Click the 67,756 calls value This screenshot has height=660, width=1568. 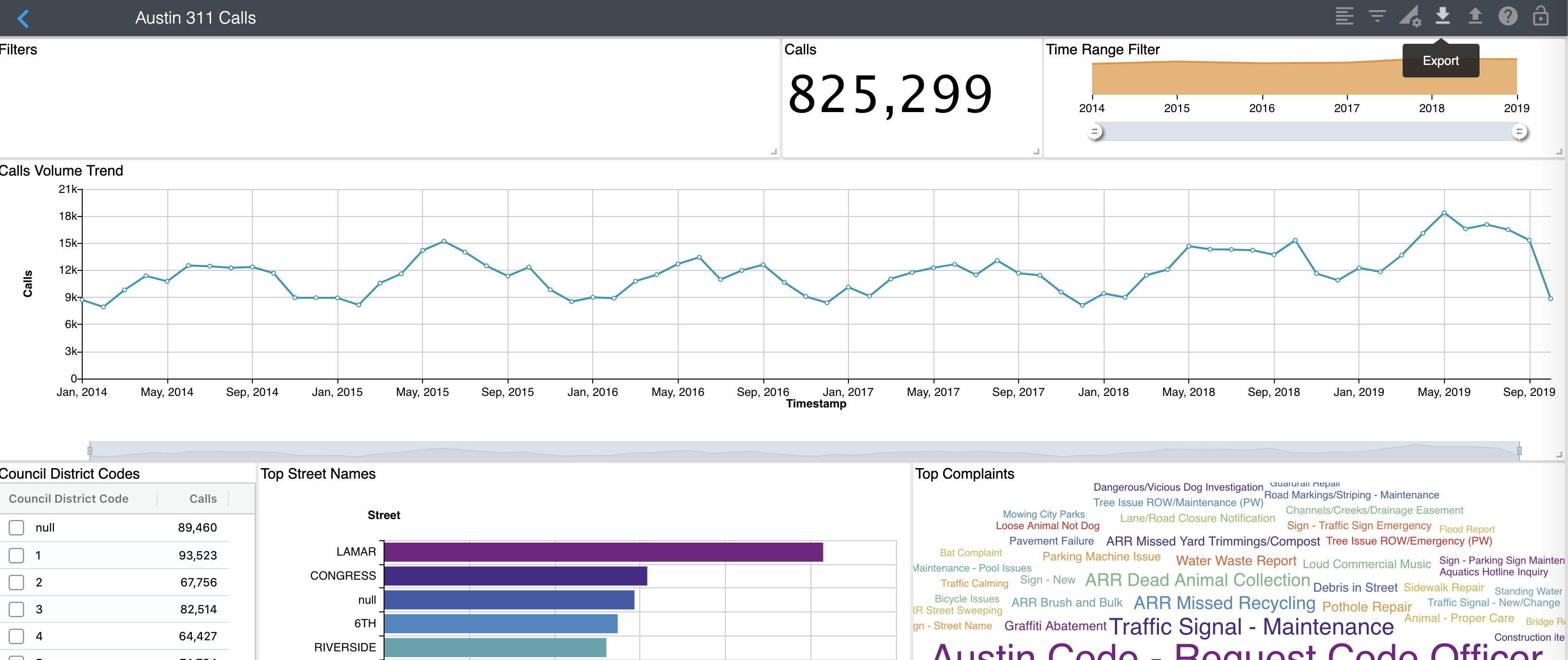pos(199,582)
